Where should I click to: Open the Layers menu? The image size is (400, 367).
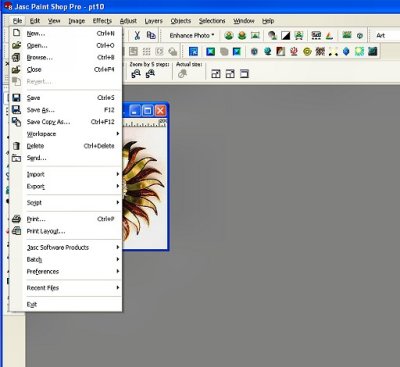pyautogui.click(x=154, y=21)
